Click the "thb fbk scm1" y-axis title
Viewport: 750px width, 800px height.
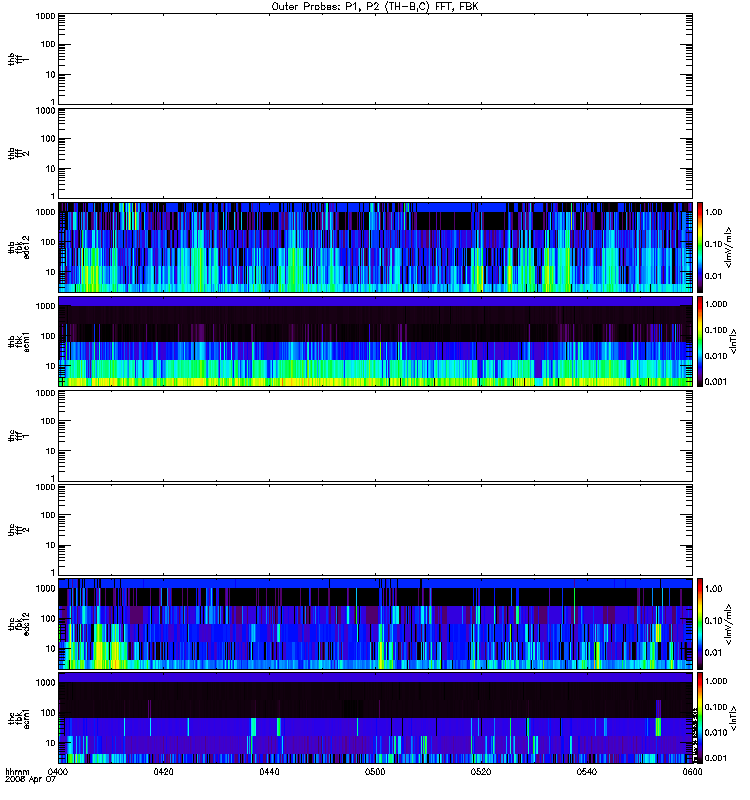click(x=19, y=342)
